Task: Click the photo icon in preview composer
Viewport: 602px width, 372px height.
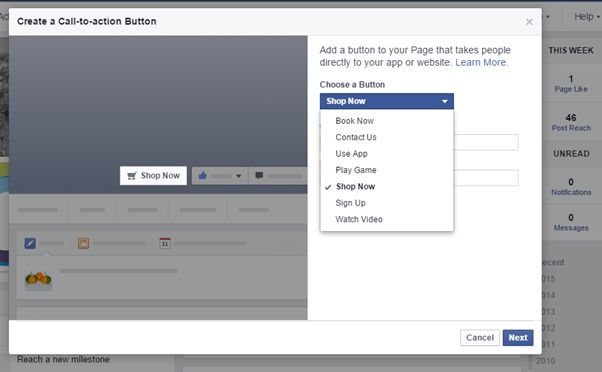Action: click(x=83, y=243)
